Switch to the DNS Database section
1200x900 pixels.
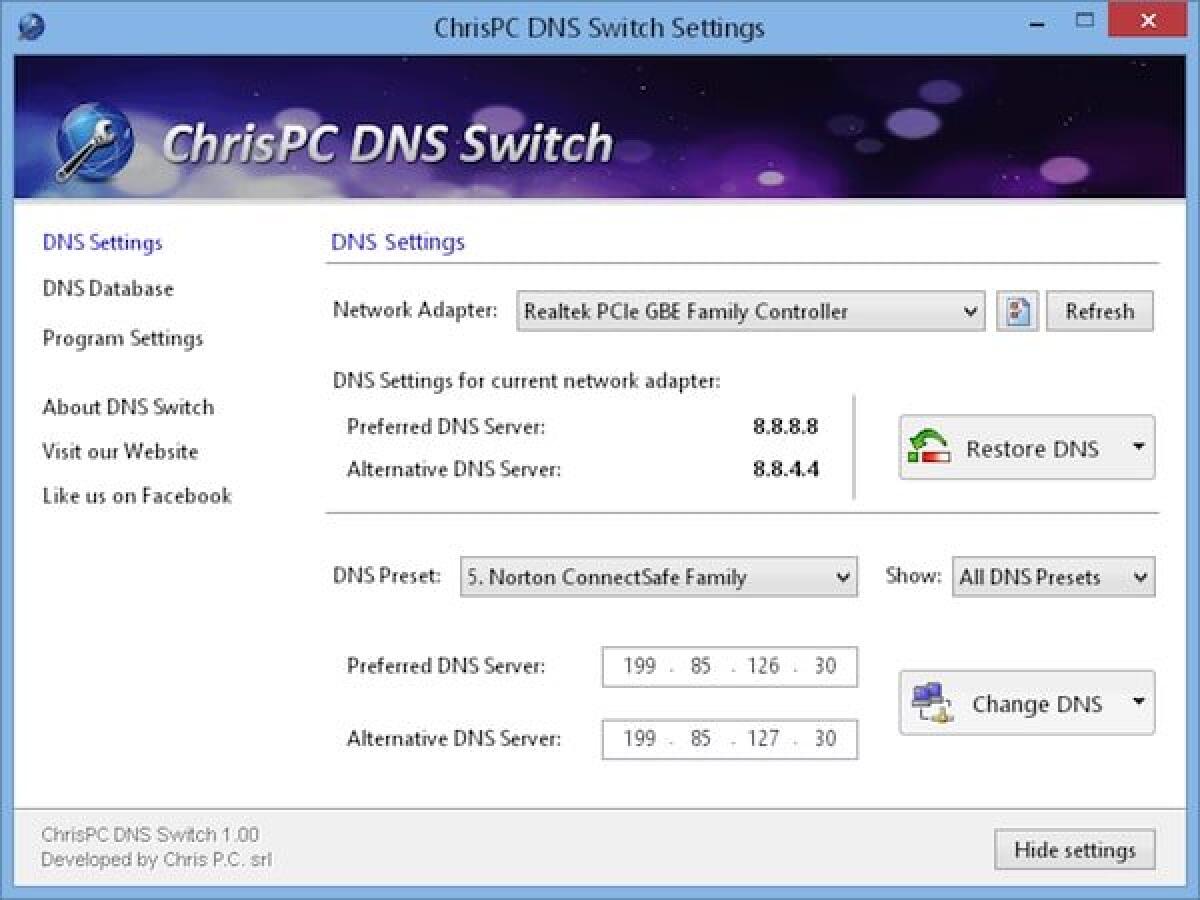[107, 289]
